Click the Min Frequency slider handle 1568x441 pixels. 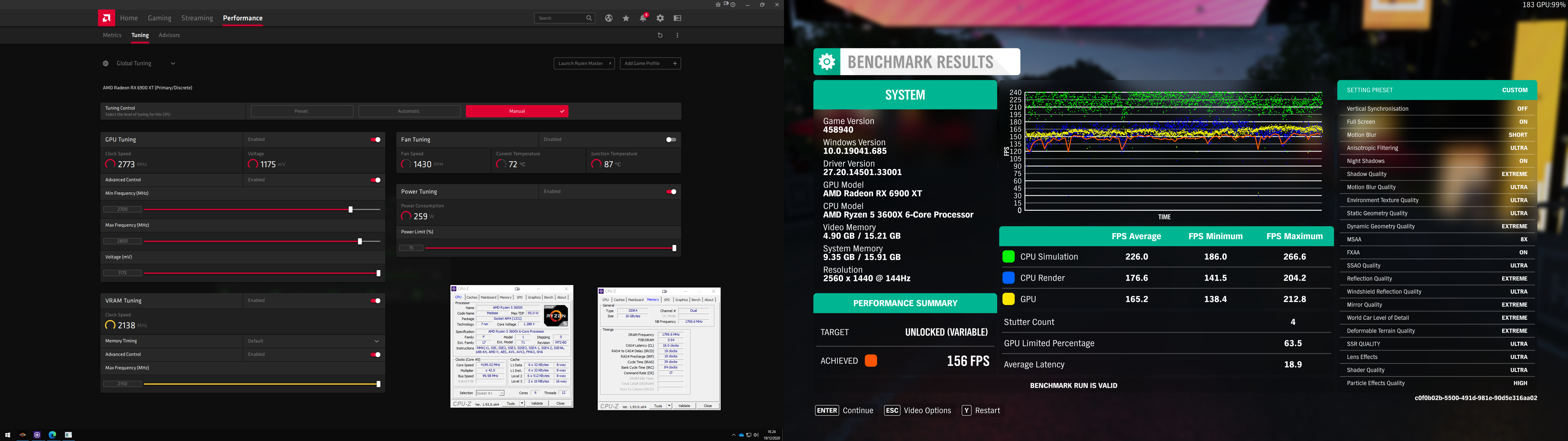tap(351, 209)
